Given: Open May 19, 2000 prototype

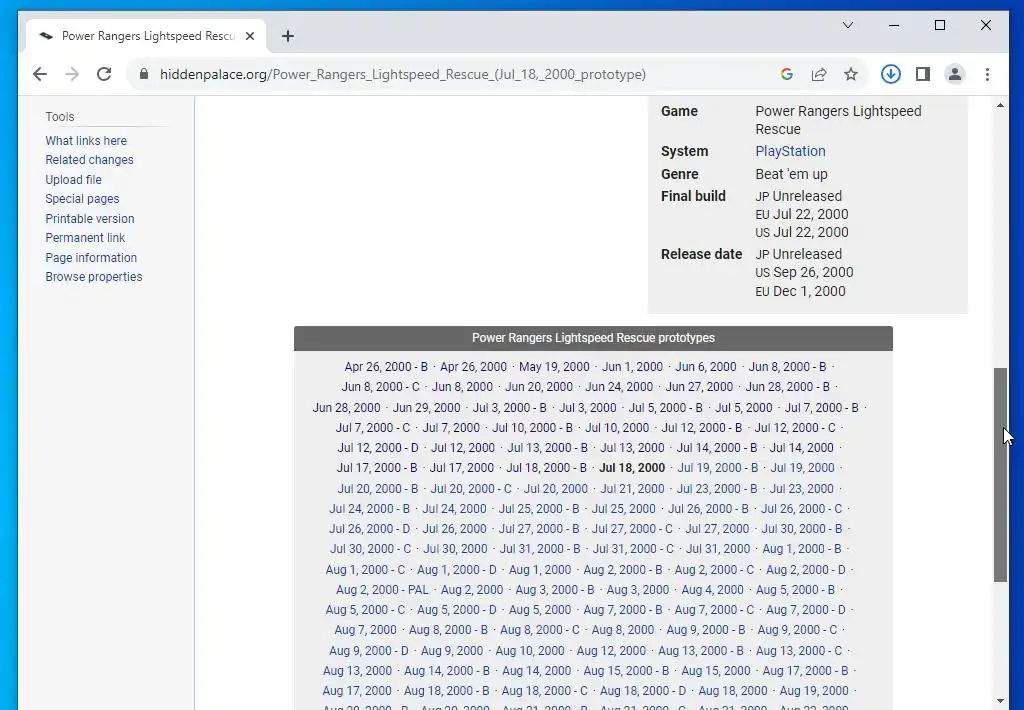Looking at the screenshot, I should (x=554, y=367).
